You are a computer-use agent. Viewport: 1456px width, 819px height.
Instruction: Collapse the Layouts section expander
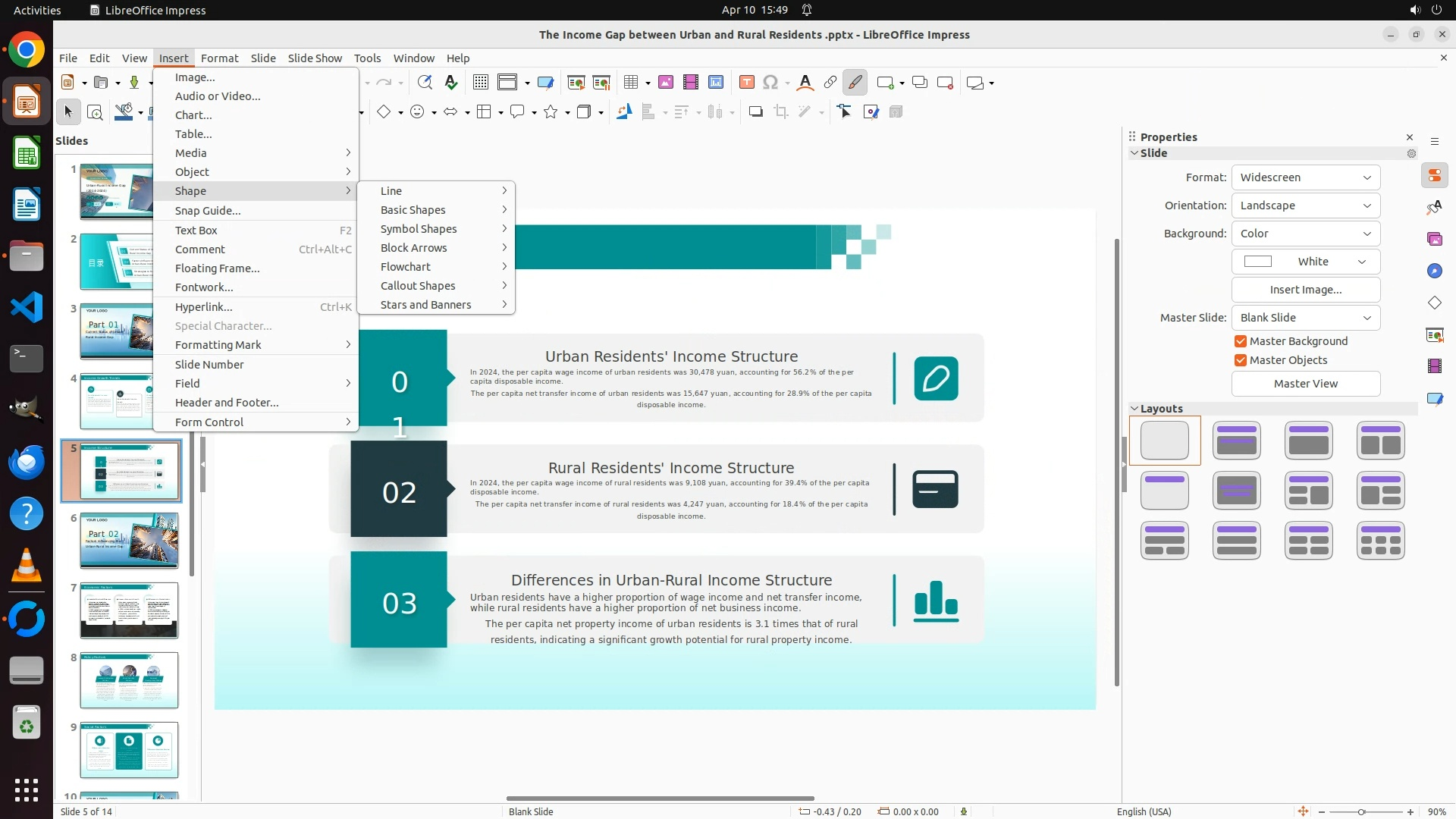[1134, 409]
